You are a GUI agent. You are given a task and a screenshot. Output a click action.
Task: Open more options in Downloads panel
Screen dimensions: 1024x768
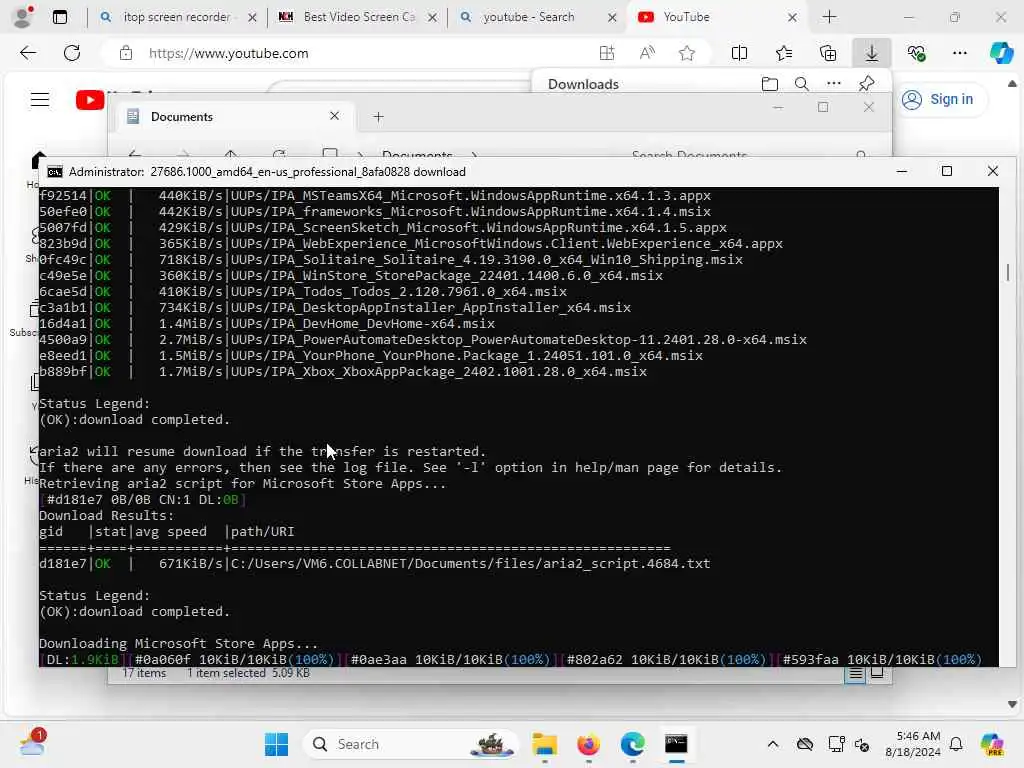(x=834, y=84)
